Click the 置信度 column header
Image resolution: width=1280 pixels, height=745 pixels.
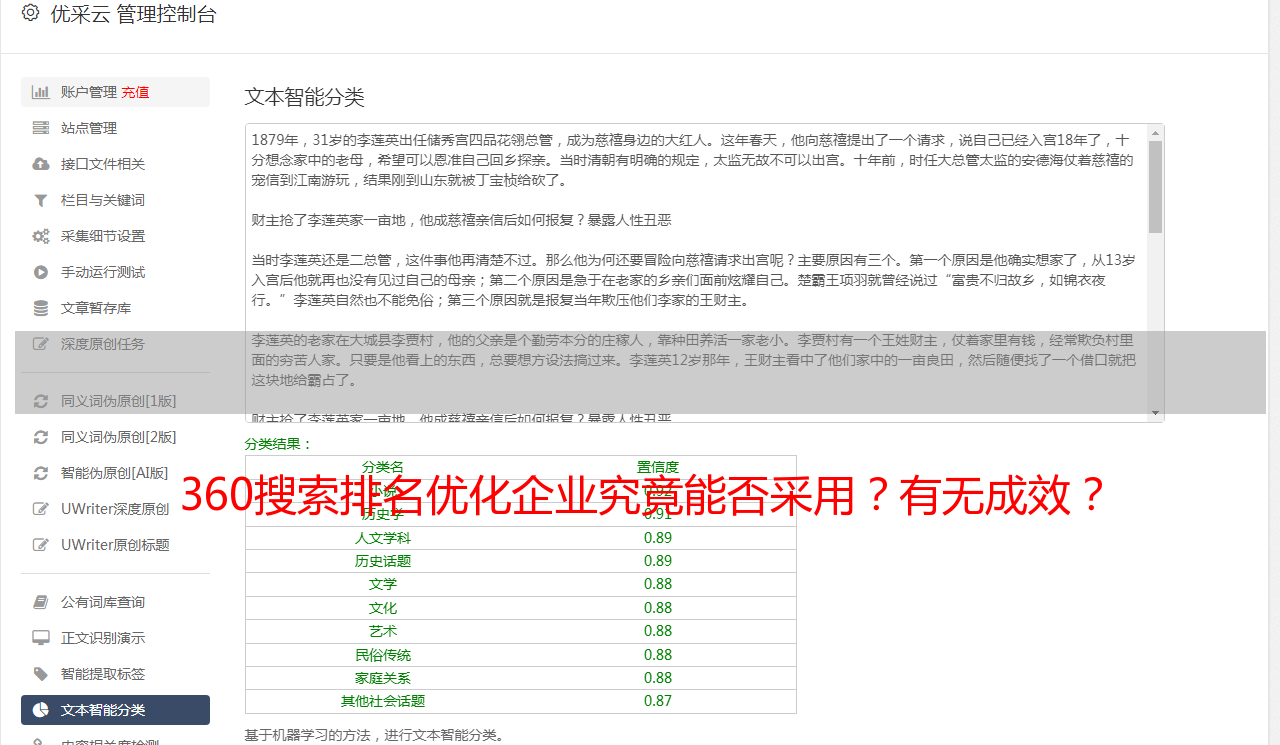(x=658, y=467)
